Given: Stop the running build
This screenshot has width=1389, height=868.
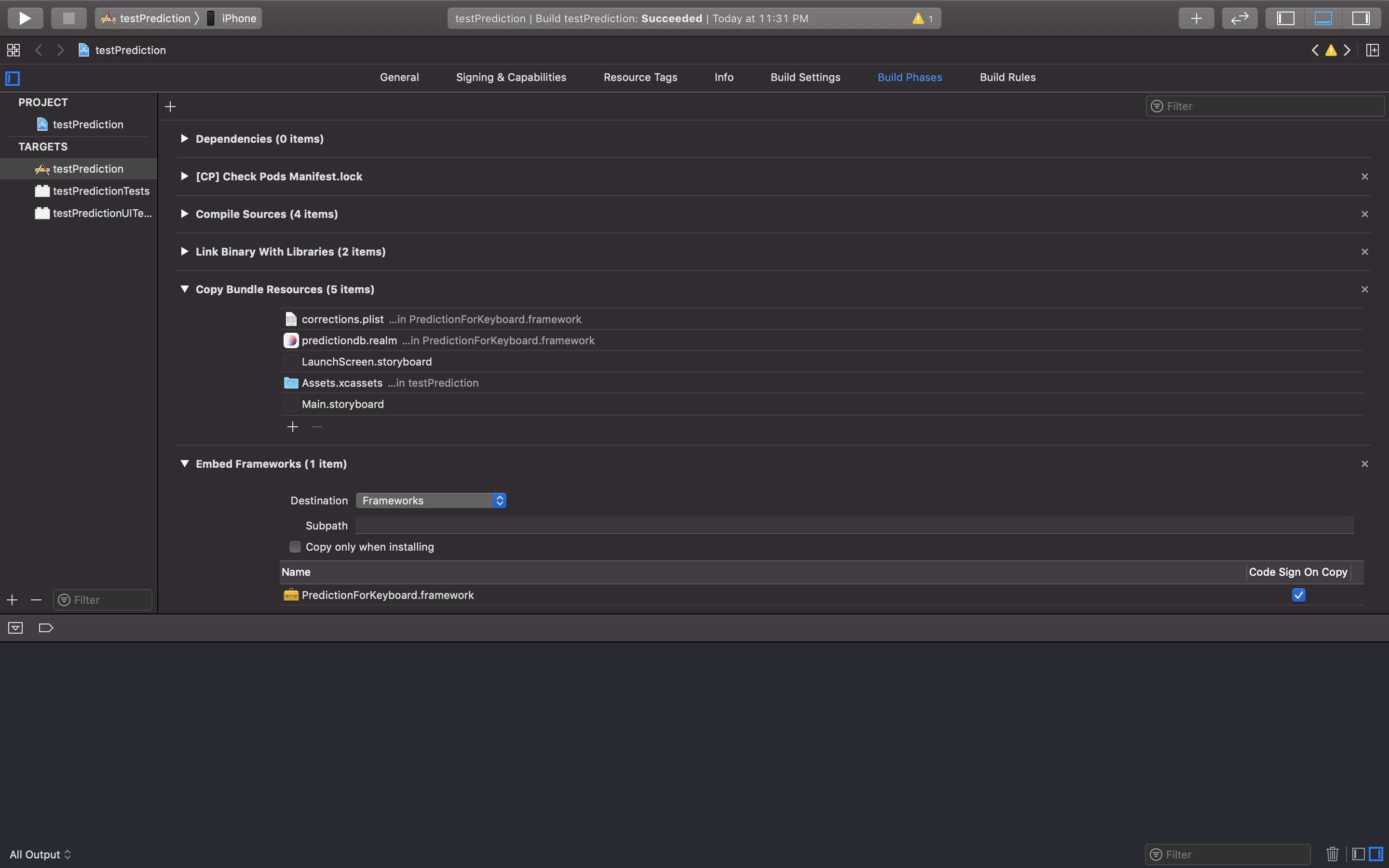Looking at the screenshot, I should 68,18.
